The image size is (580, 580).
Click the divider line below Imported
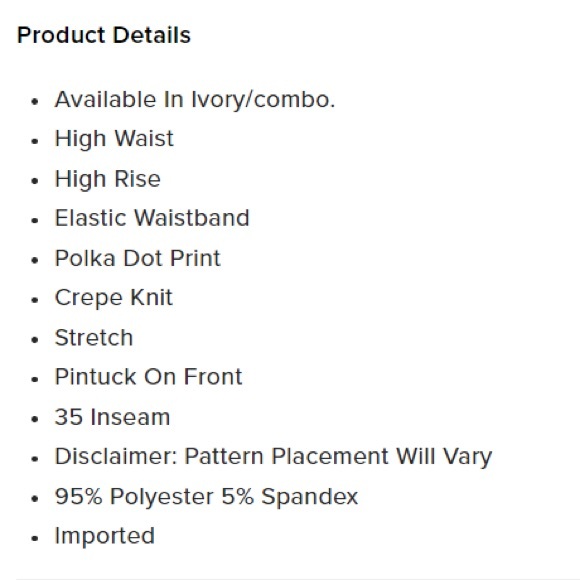[296, 578]
